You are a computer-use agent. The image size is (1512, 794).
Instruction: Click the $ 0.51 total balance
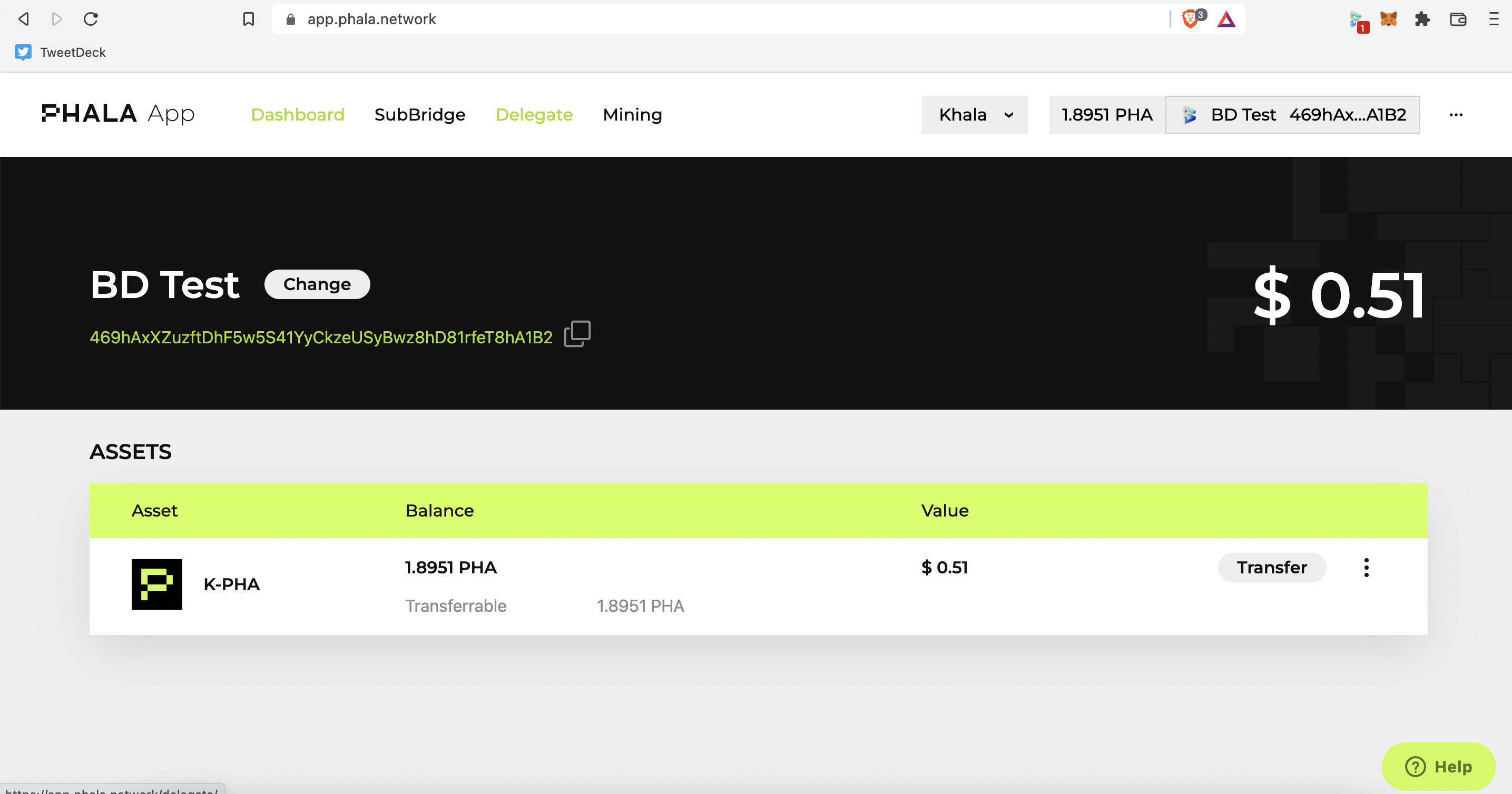(x=1339, y=295)
